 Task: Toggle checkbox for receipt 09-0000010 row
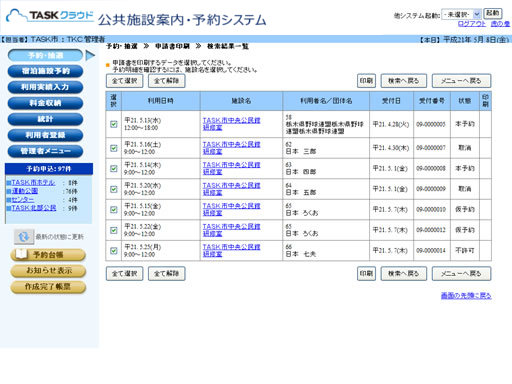(x=114, y=210)
